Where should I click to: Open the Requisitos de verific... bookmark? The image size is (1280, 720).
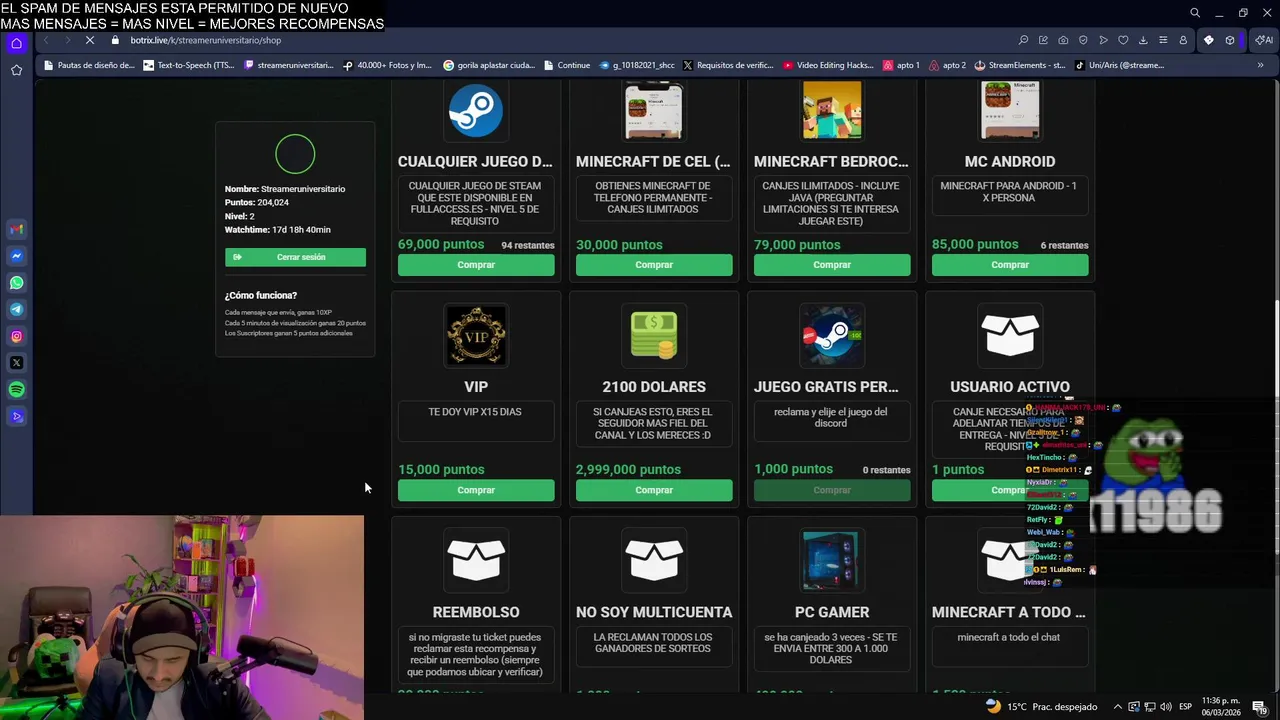pos(728,65)
